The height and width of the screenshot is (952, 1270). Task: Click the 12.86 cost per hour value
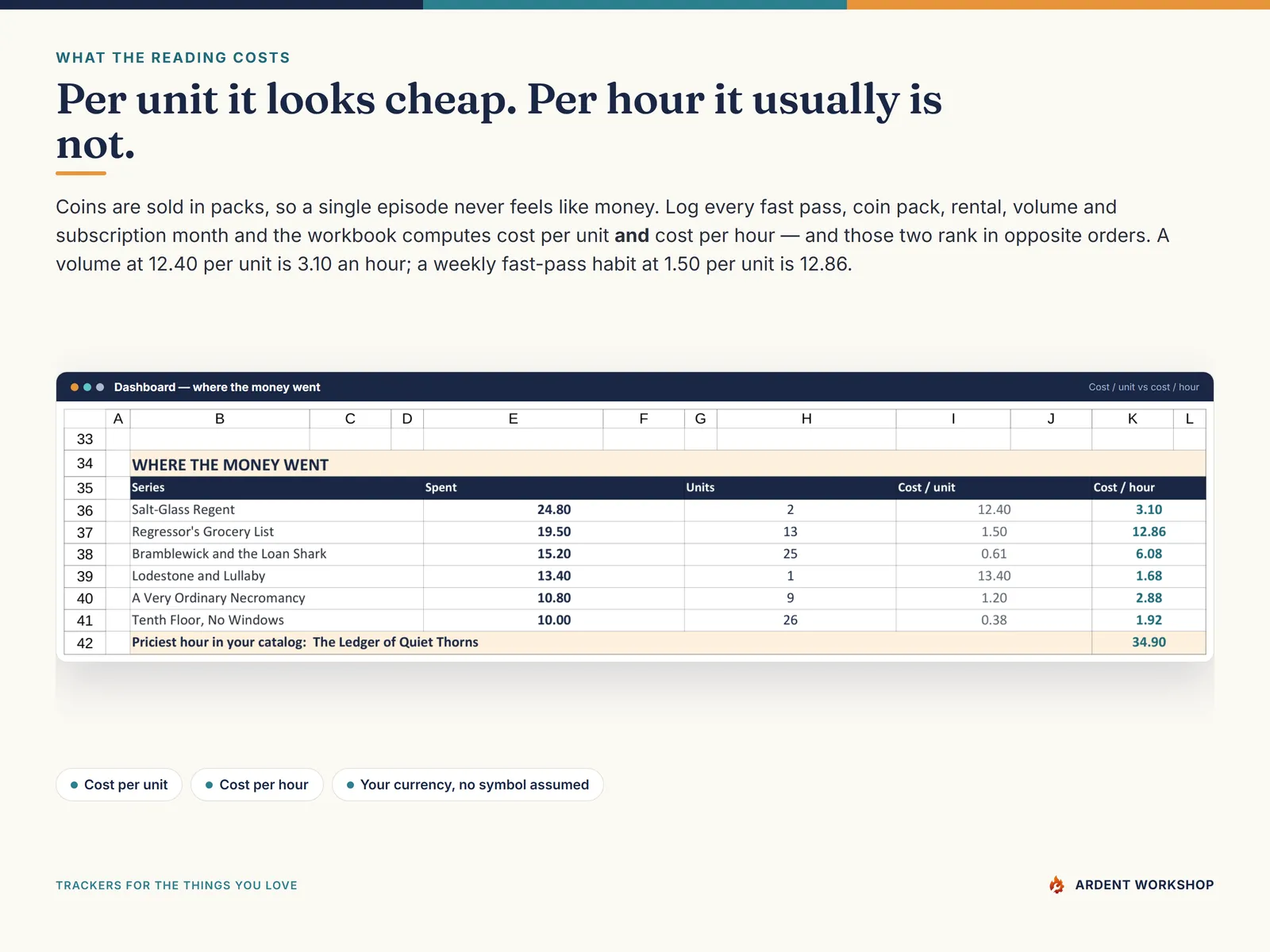coord(1149,532)
